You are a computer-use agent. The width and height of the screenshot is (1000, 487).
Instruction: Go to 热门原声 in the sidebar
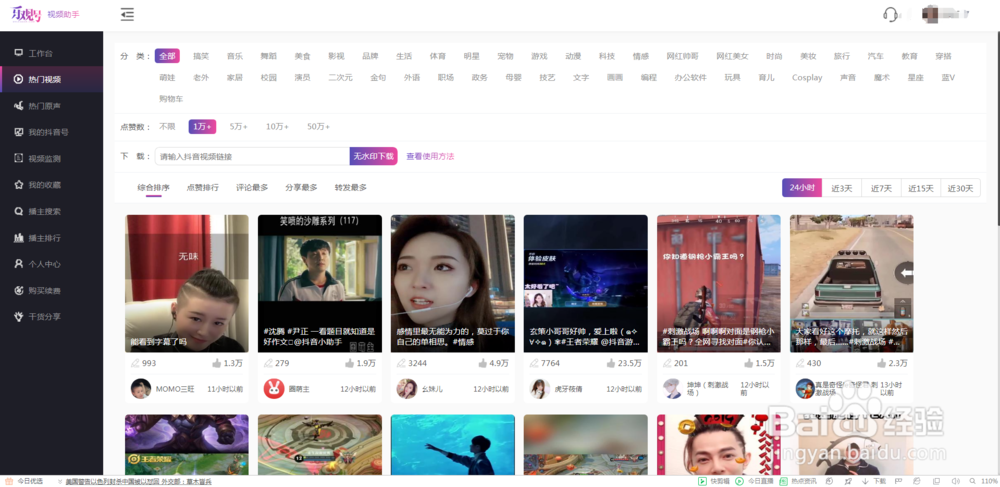[44, 106]
